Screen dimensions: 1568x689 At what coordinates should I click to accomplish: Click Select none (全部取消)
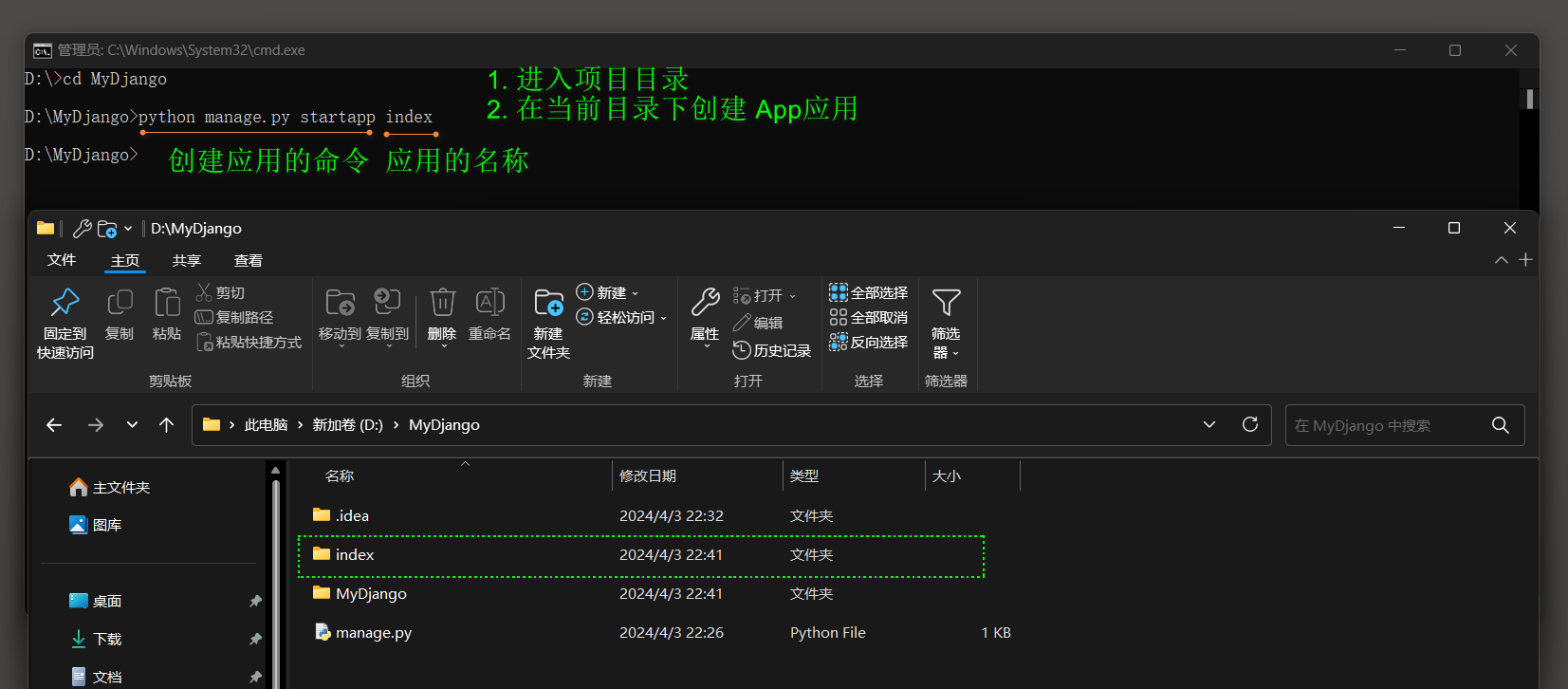coord(869,318)
